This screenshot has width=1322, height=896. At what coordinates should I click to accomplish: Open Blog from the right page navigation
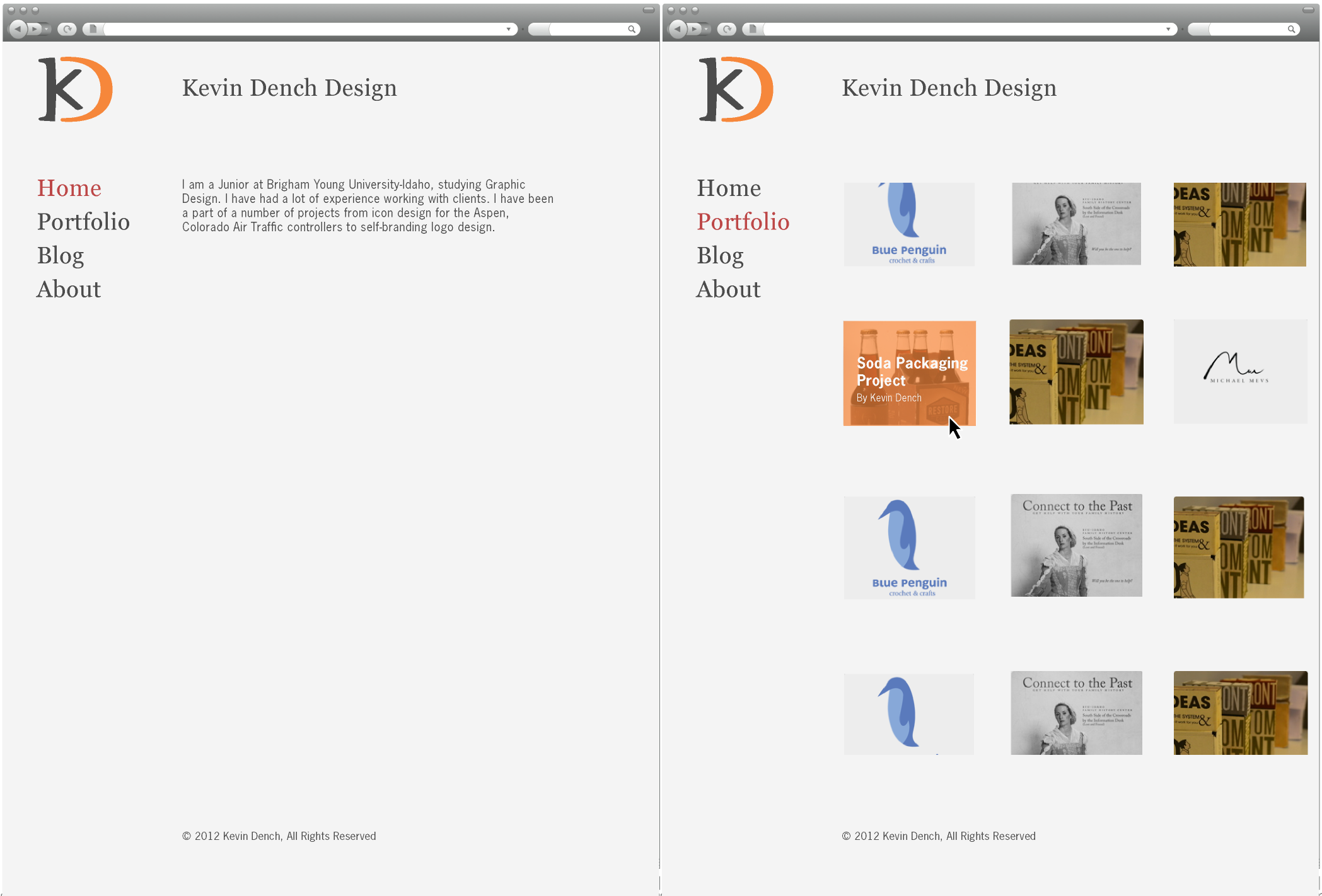tap(720, 256)
